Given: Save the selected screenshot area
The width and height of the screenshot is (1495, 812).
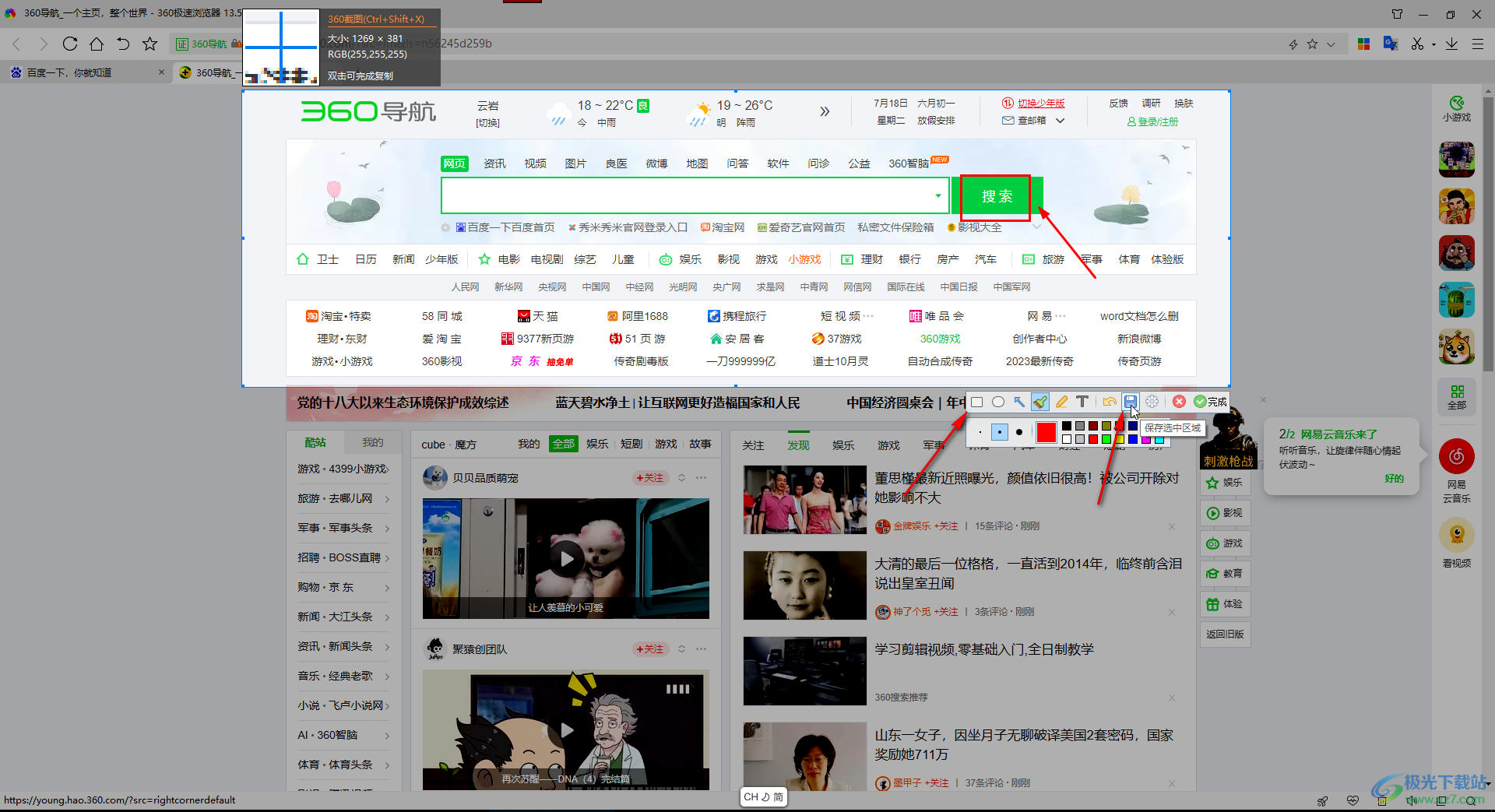Looking at the screenshot, I should pyautogui.click(x=1131, y=402).
